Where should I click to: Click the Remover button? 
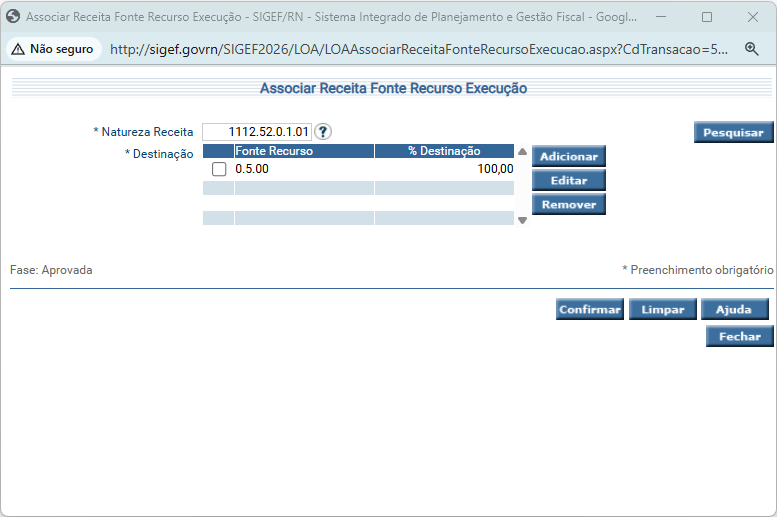pyautogui.click(x=568, y=204)
